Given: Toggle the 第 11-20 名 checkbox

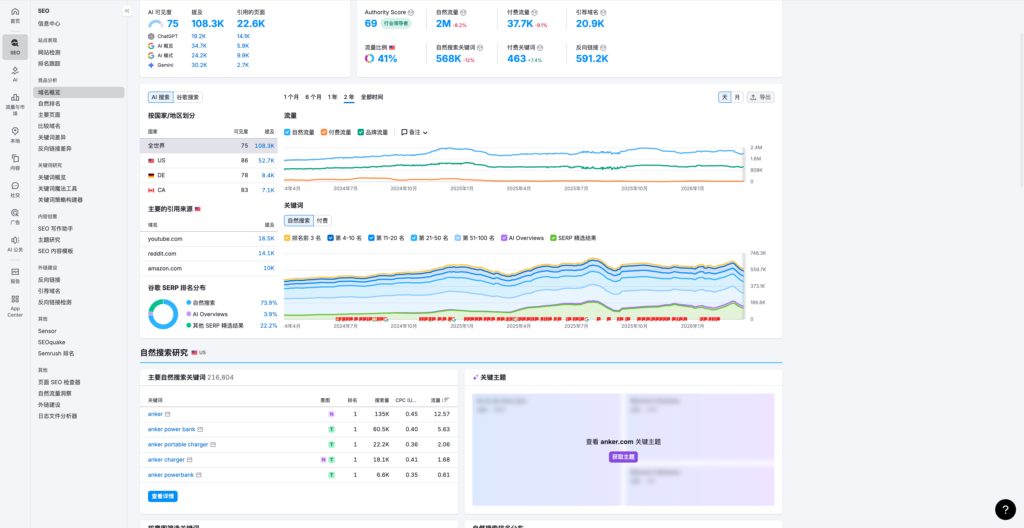Looking at the screenshot, I should [371, 238].
